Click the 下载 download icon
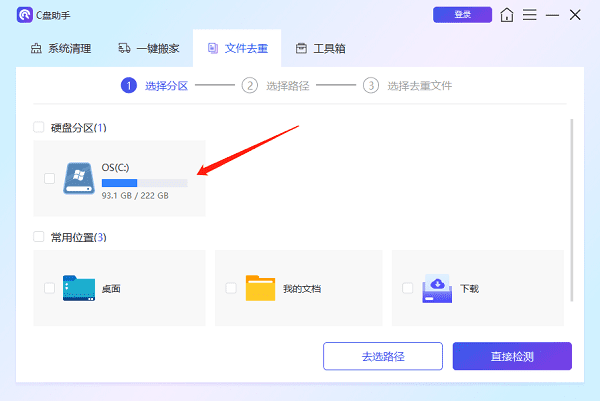The image size is (600, 401). (438, 288)
